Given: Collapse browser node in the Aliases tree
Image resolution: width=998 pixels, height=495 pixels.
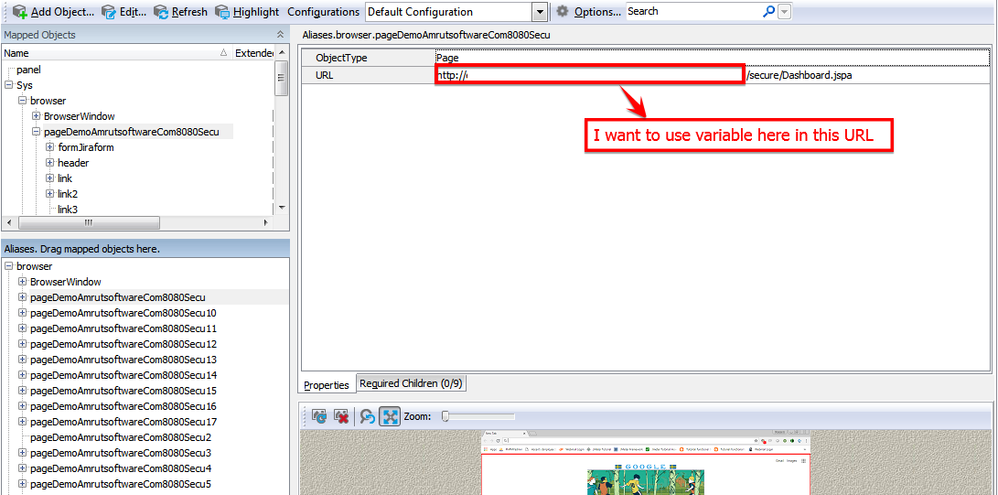Looking at the screenshot, I should (9, 266).
